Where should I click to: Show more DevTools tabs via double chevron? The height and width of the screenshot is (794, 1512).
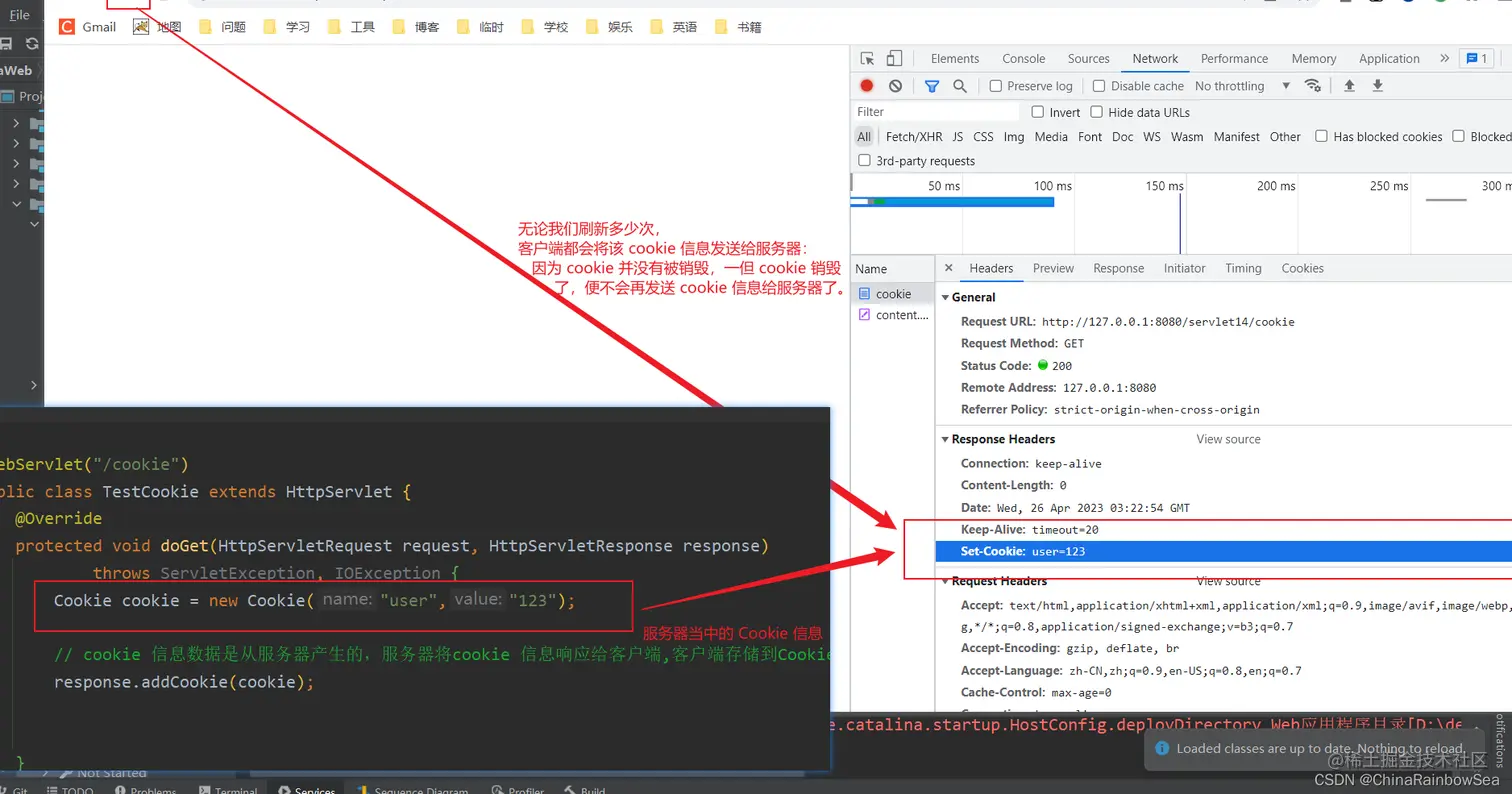1444,59
